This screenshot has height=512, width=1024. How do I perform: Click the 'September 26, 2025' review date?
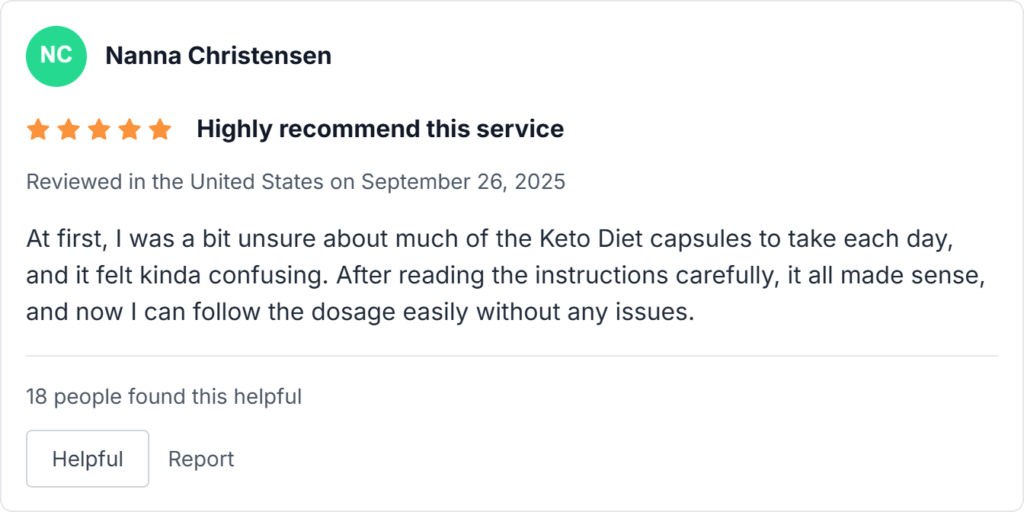tap(463, 182)
